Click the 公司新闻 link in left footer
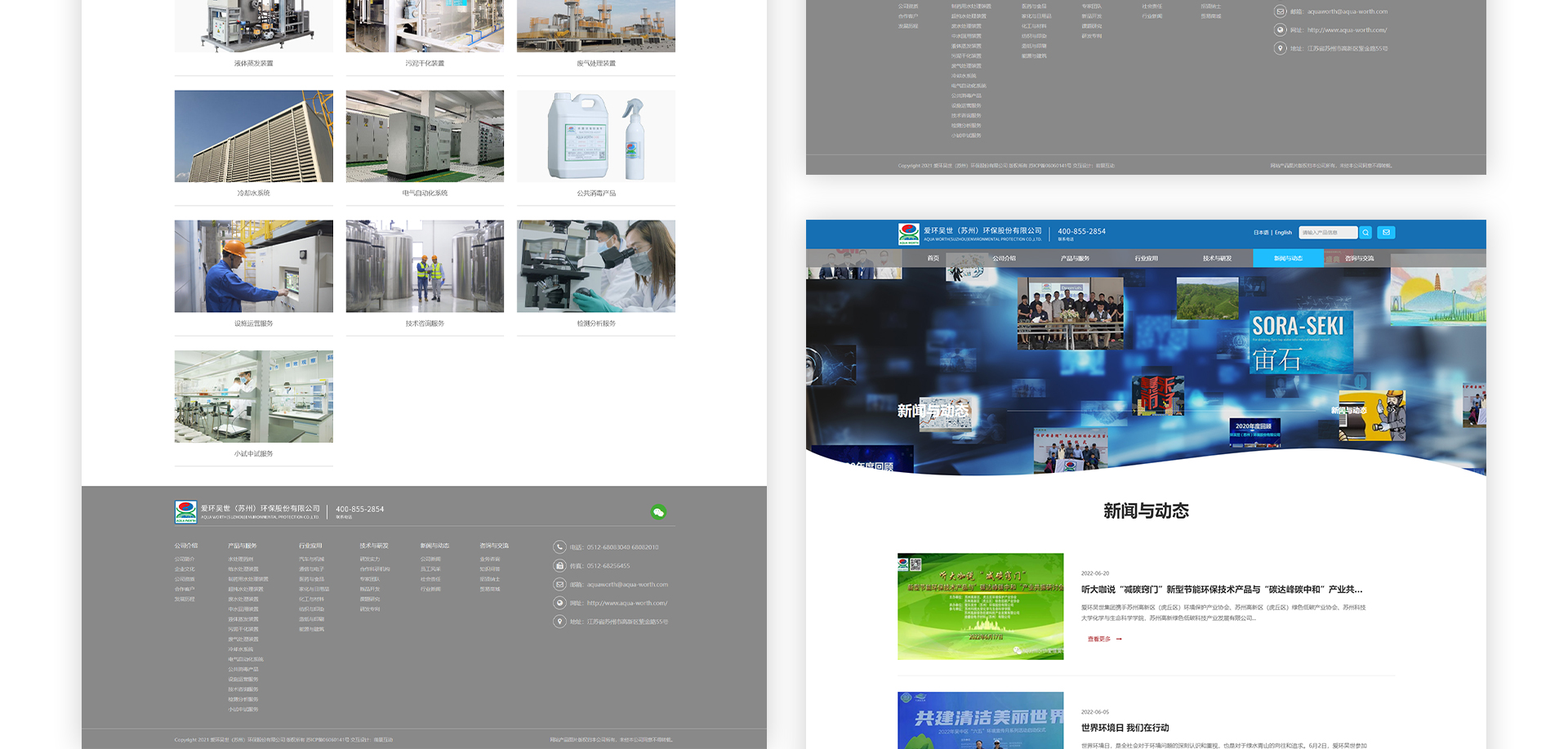The image size is (1568, 749). [431, 560]
